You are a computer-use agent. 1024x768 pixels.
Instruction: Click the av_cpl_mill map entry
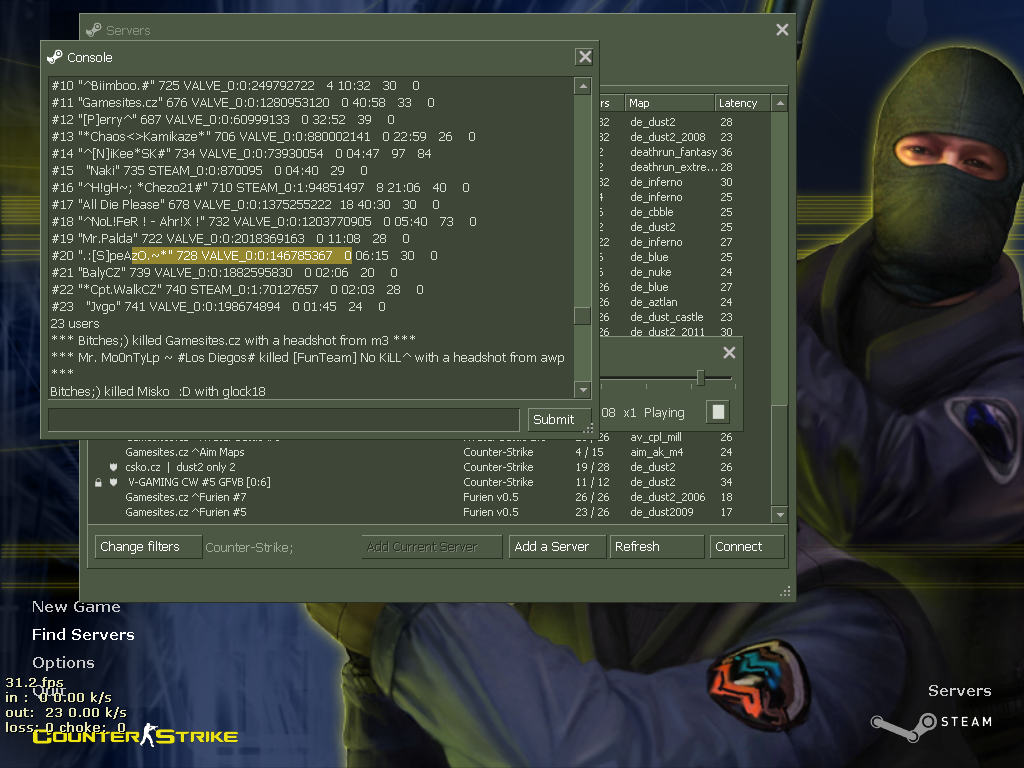click(656, 437)
